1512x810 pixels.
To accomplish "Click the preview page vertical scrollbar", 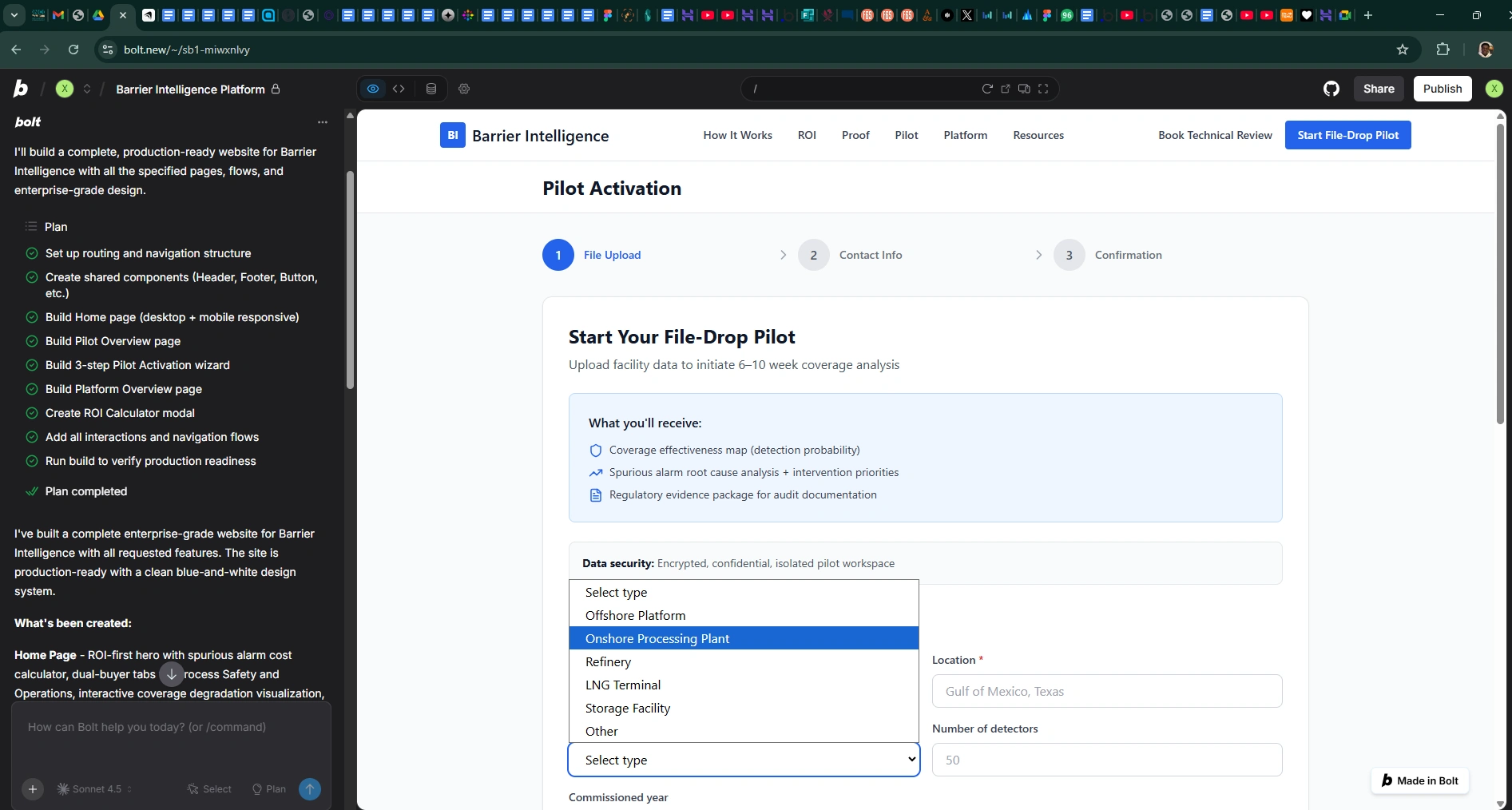I will click(1500, 272).
